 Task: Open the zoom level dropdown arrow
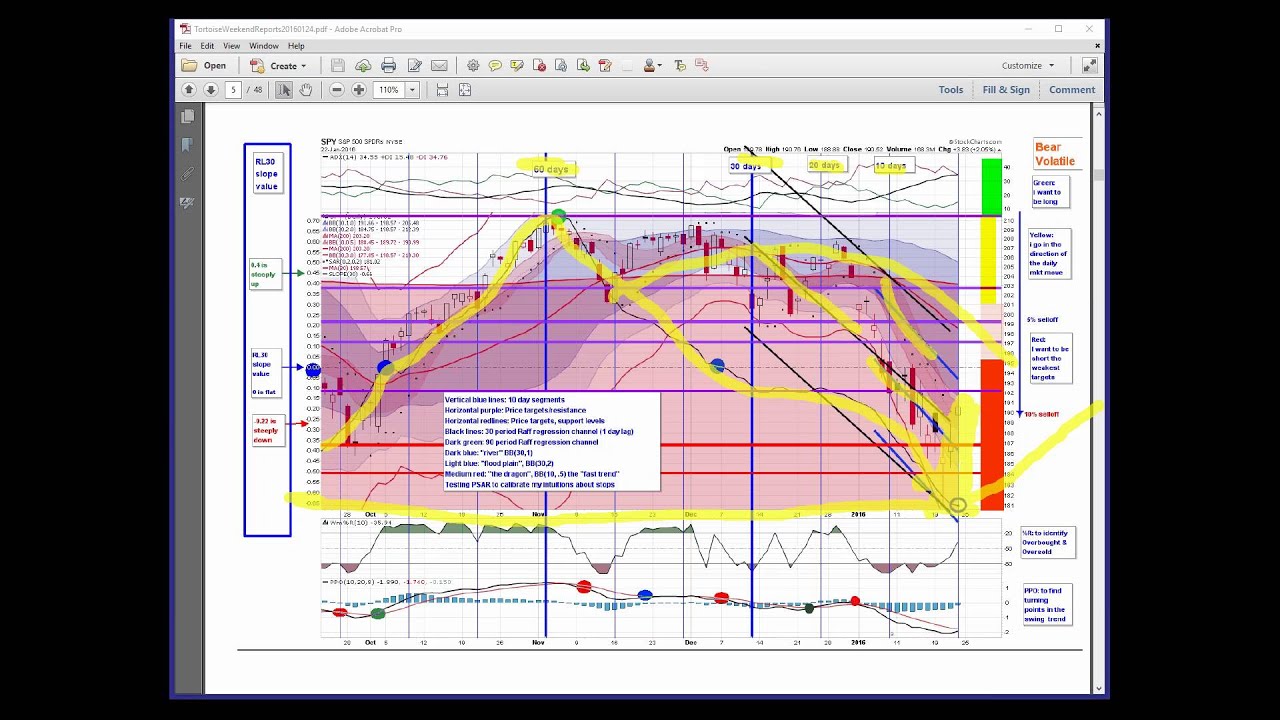pyautogui.click(x=411, y=90)
